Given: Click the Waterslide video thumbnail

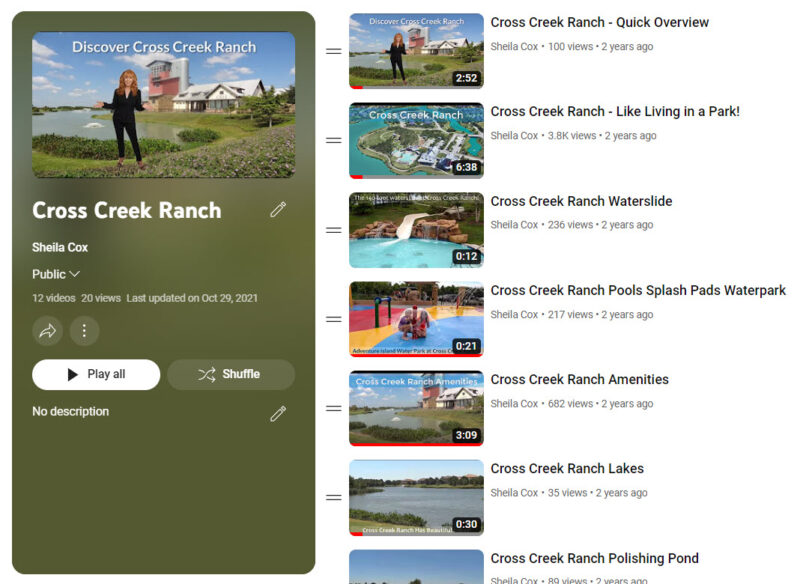Looking at the screenshot, I should click(x=416, y=230).
